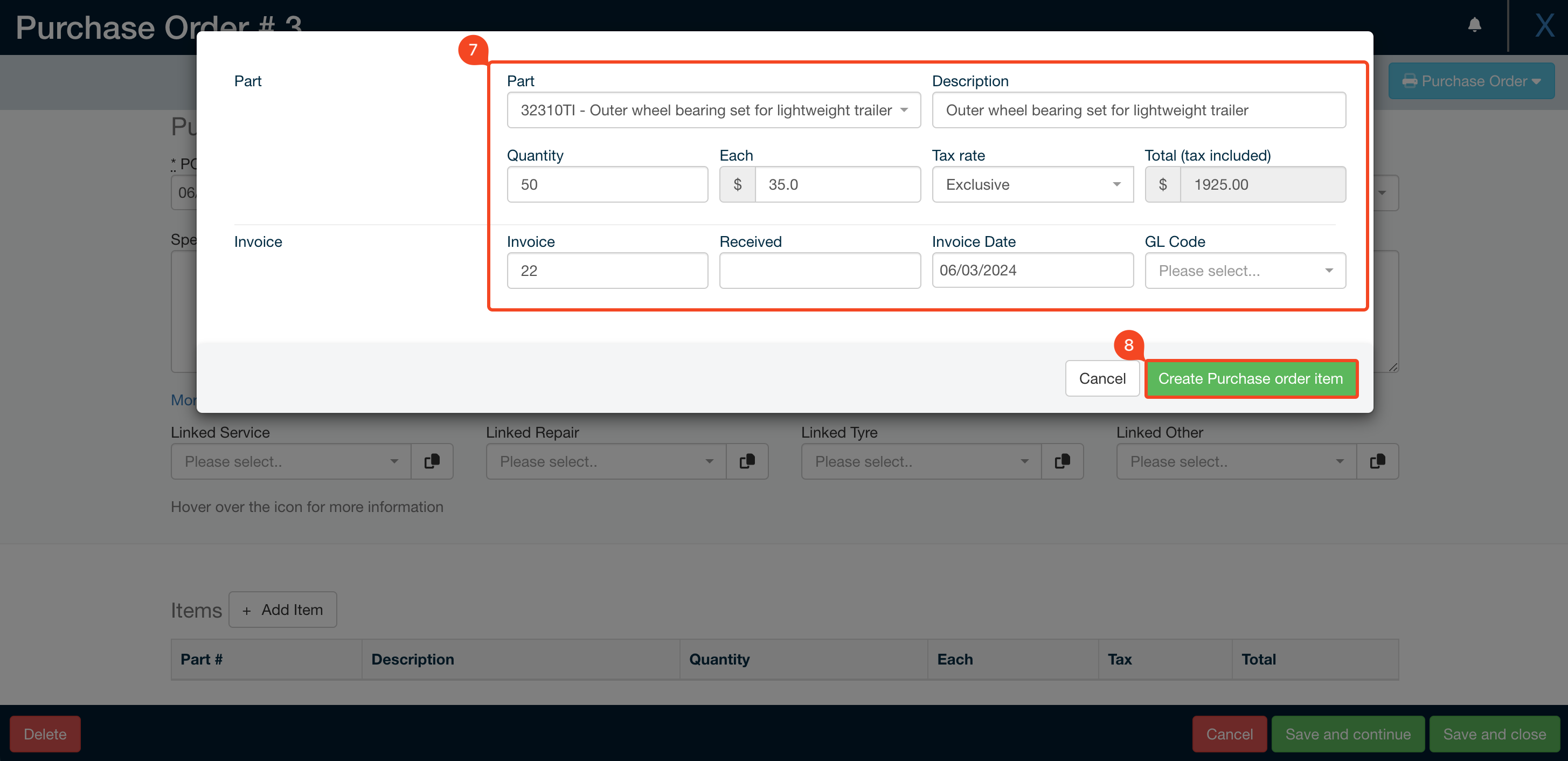Click the Quantity field showing 50
The width and height of the screenshot is (1568, 761).
(607, 184)
